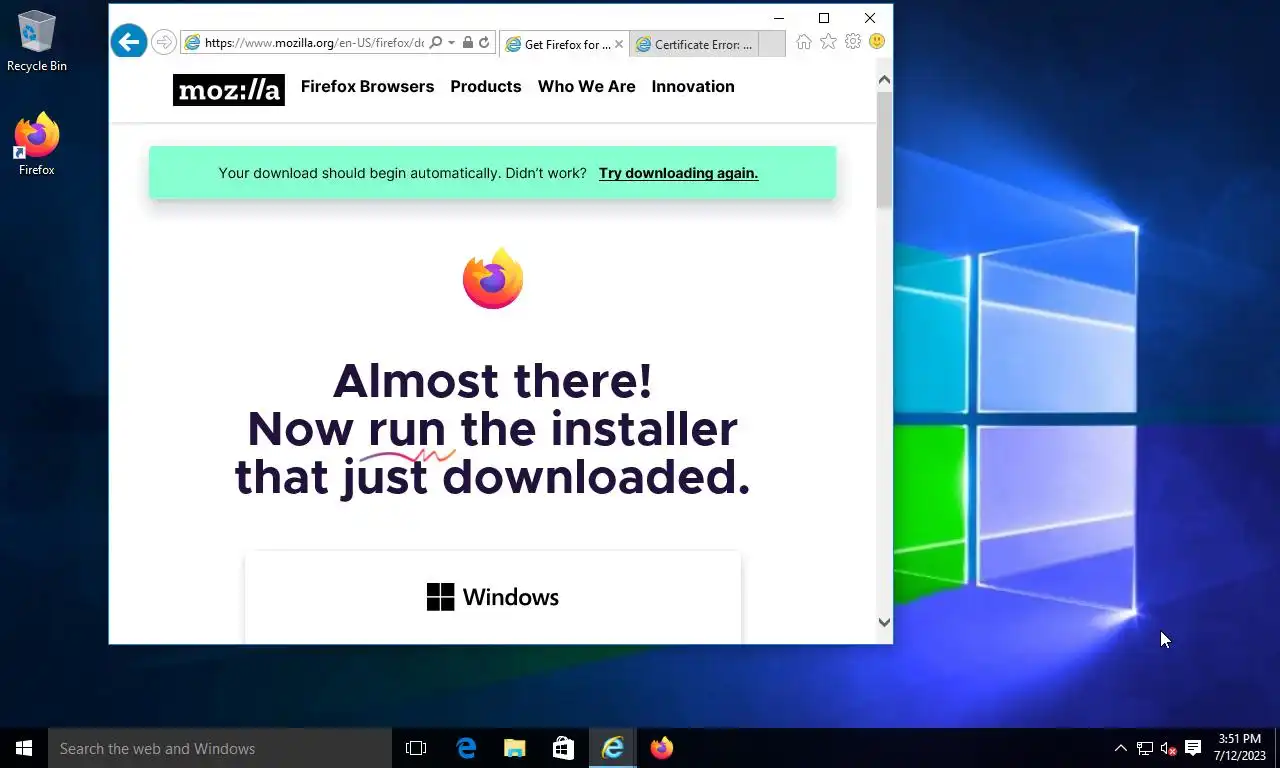Open the Firefox Browsers menu
Image resolution: width=1280 pixels, height=768 pixels.
(367, 86)
